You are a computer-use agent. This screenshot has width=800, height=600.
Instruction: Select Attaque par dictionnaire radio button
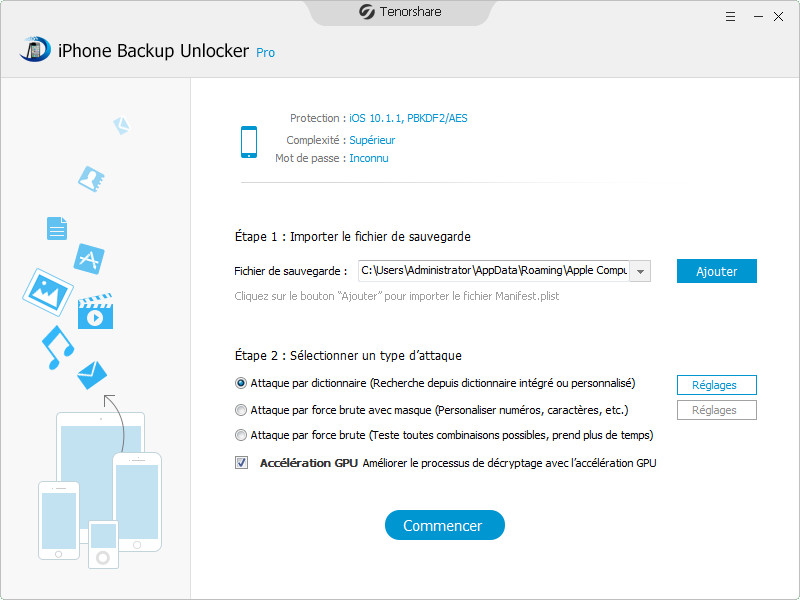tap(241, 383)
